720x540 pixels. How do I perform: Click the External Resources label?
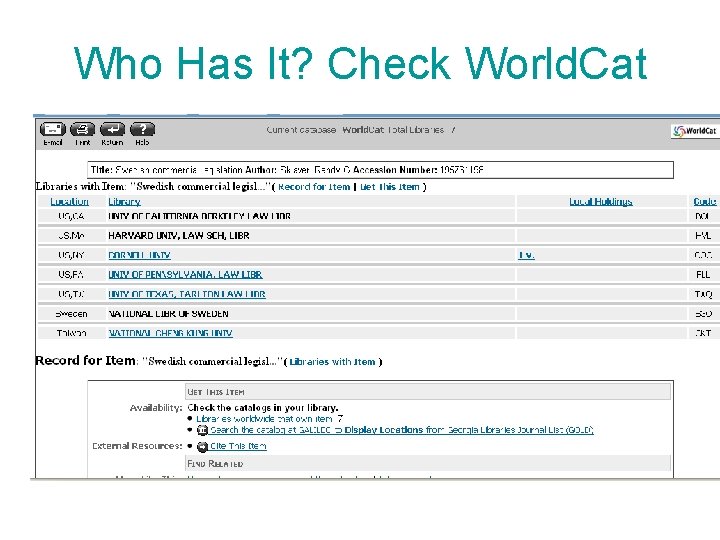coord(137,446)
